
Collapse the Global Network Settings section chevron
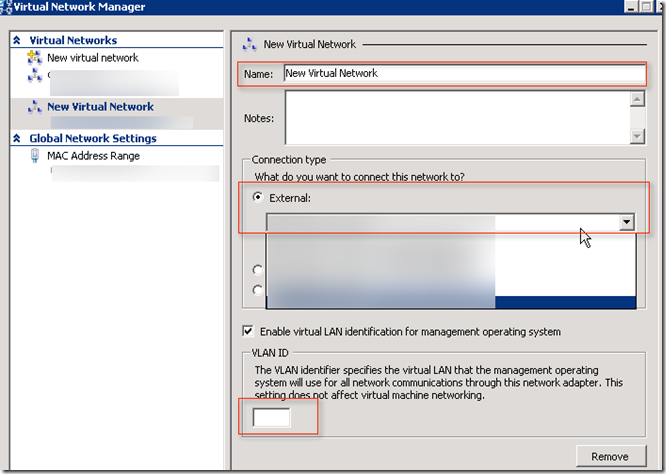pyautogui.click(x=17, y=139)
